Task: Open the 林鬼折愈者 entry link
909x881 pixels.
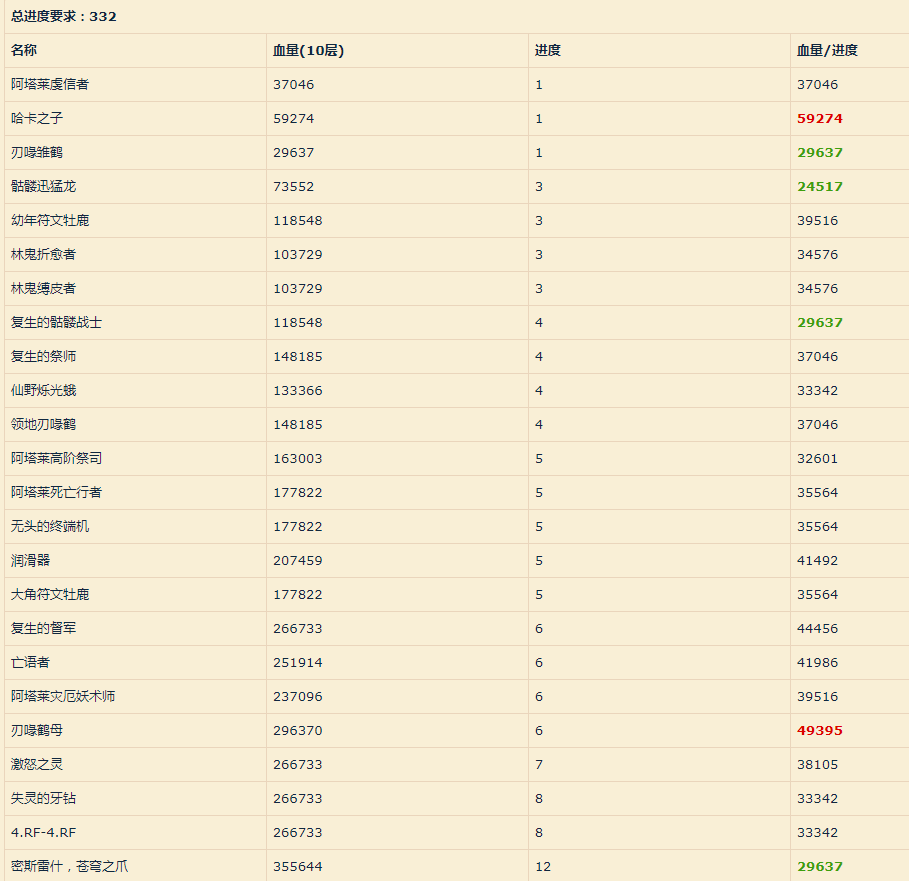Action: pos(44,254)
